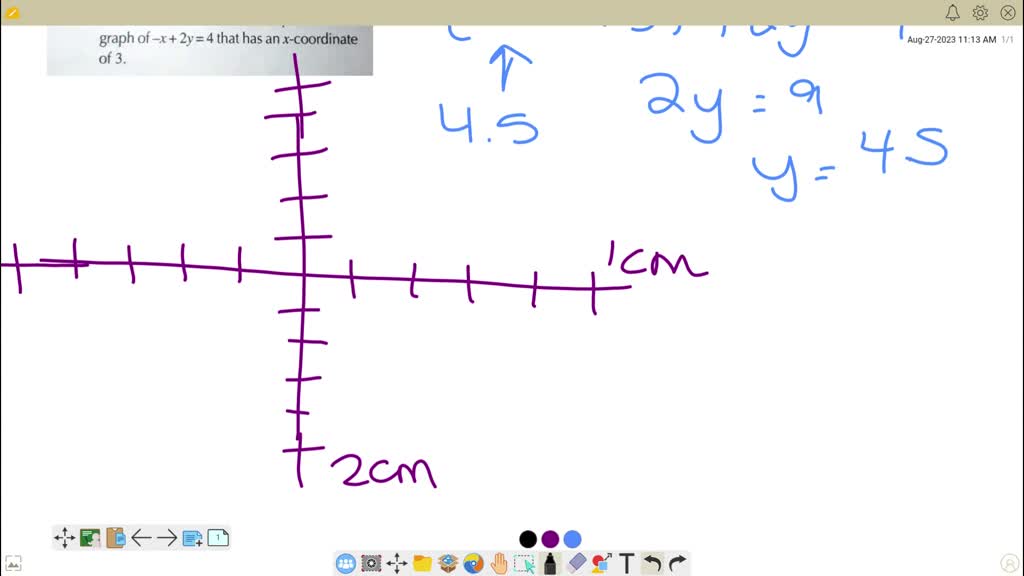Screen dimensions: 1024x576
Task: Activate the Text tool
Action: [x=627, y=563]
